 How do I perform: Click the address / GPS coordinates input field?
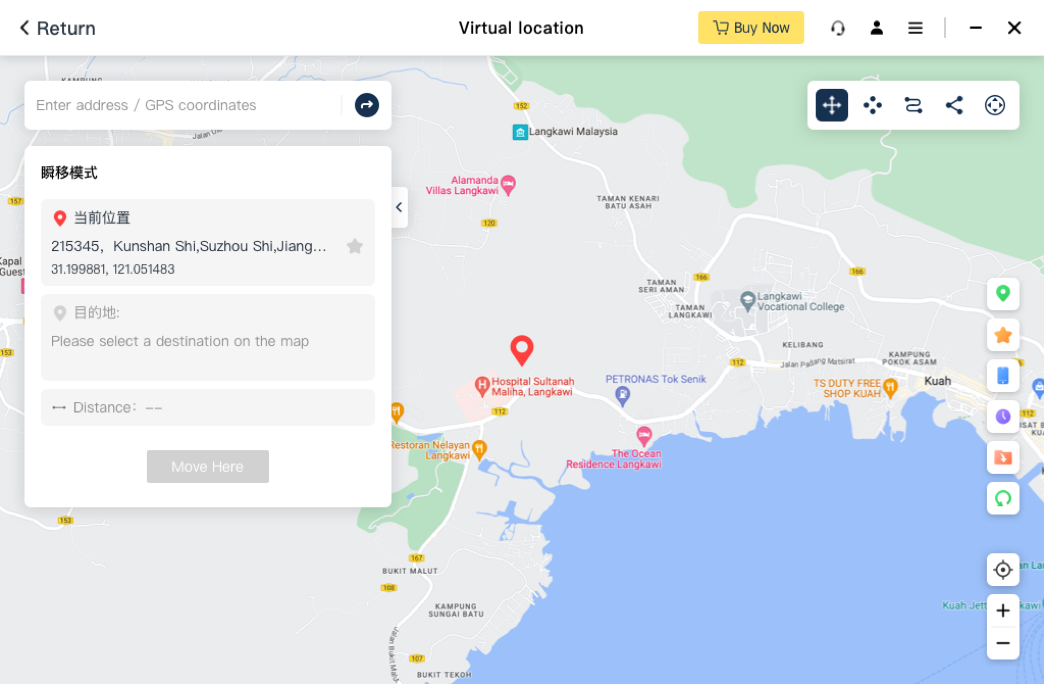pos(186,105)
